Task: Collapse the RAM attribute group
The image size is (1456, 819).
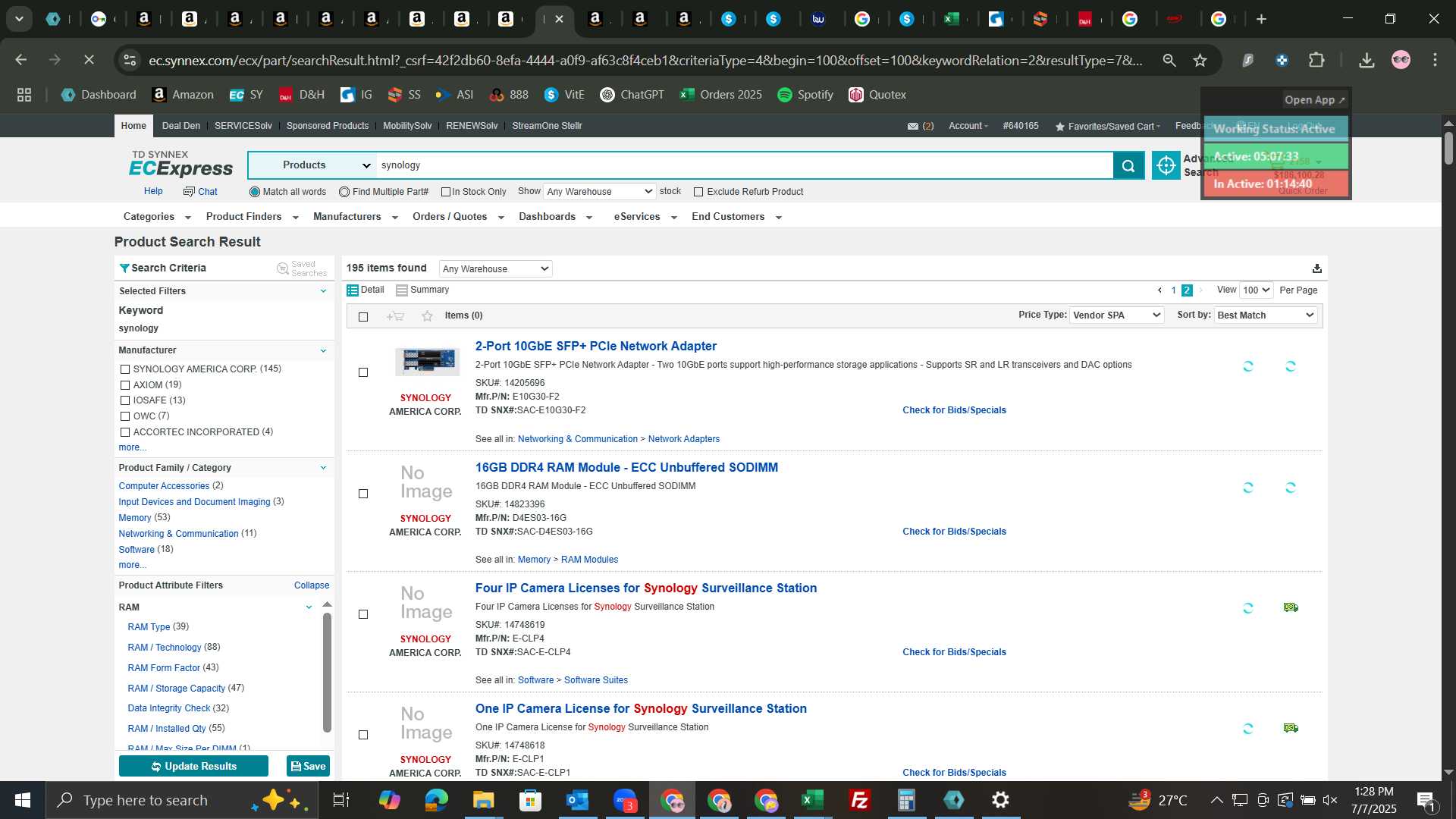Action: point(309,607)
